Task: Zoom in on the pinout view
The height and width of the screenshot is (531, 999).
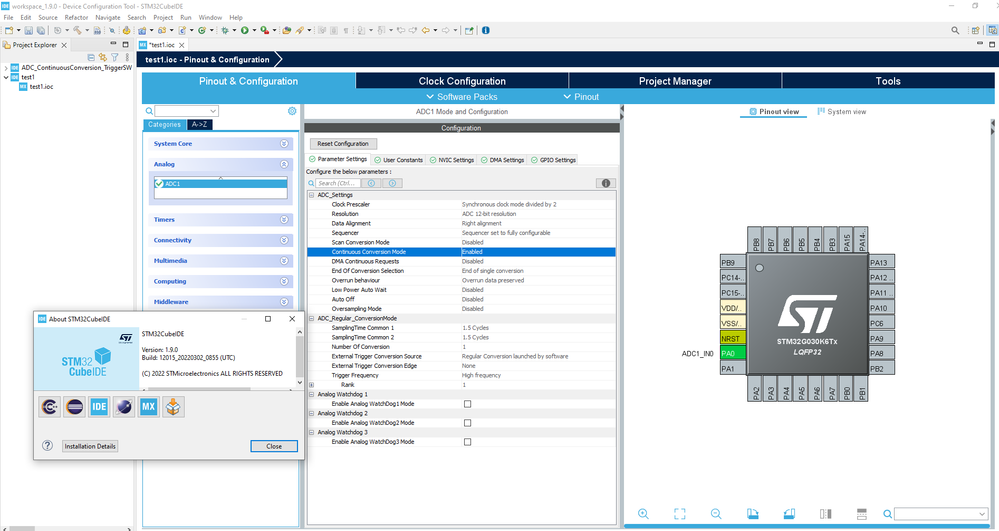Action: point(643,514)
